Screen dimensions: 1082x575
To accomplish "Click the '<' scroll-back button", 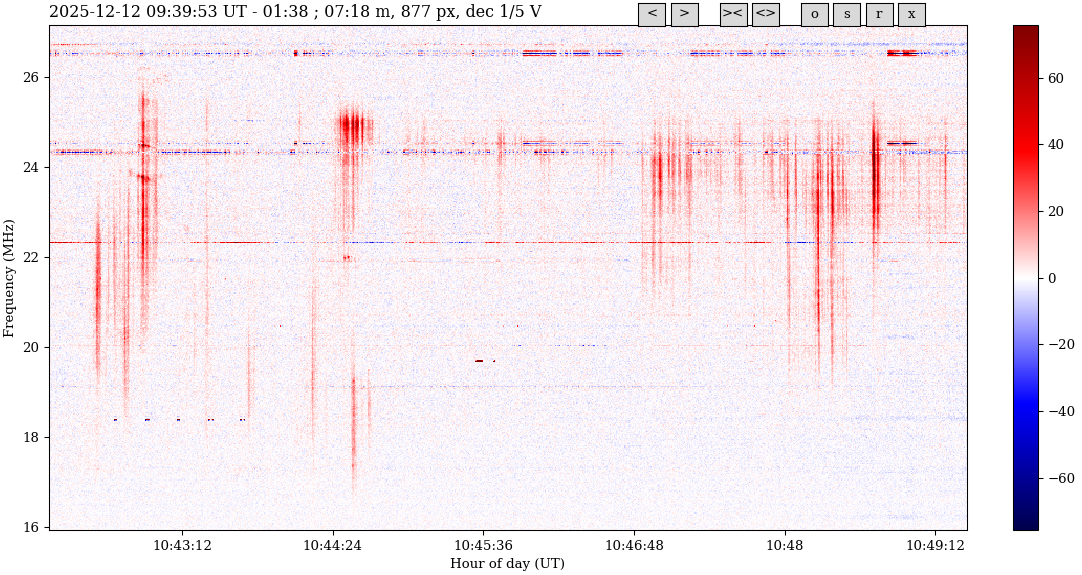I will 651,14.
